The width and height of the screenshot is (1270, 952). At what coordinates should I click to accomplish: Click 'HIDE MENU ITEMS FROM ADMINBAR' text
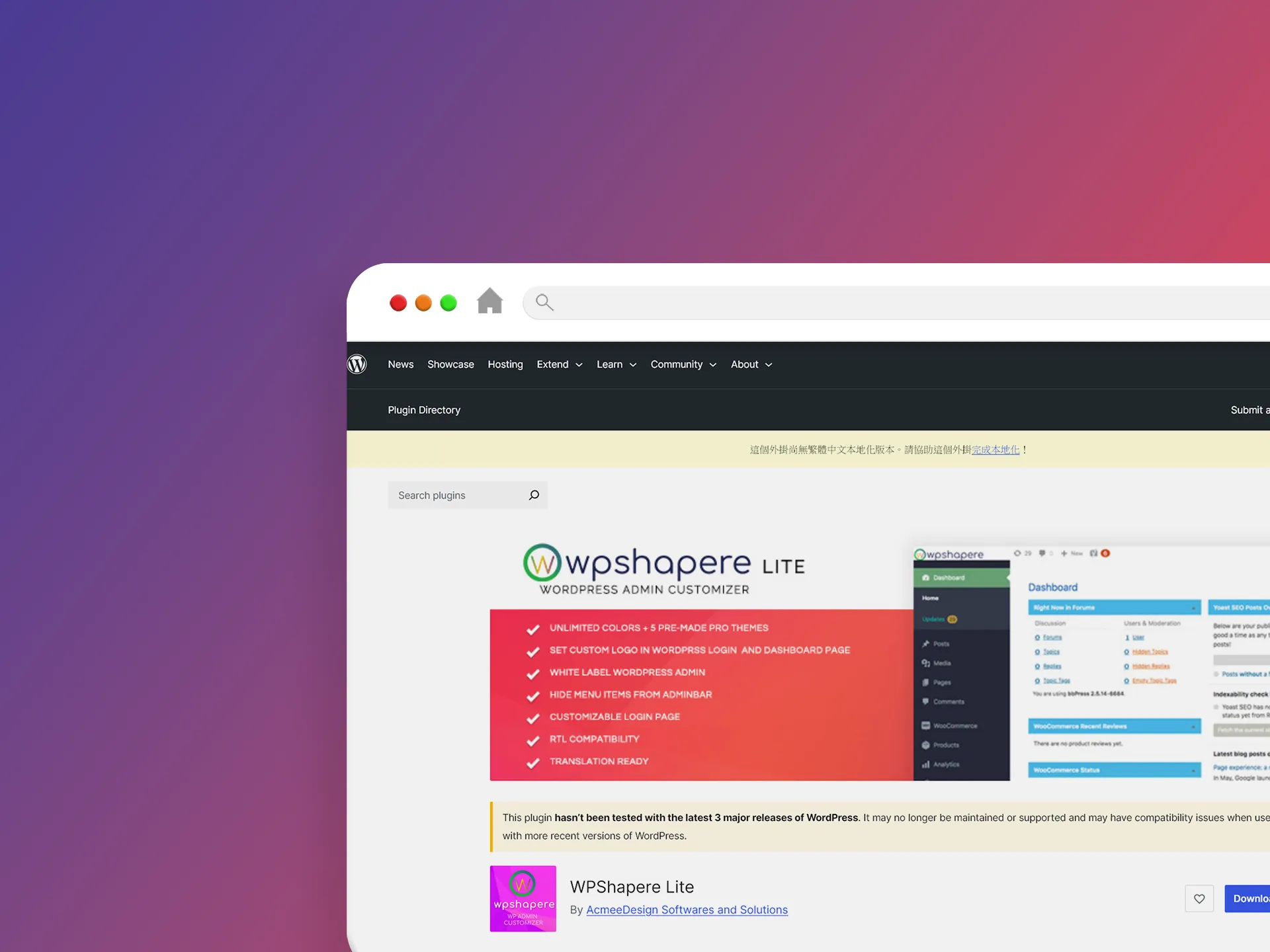click(630, 695)
